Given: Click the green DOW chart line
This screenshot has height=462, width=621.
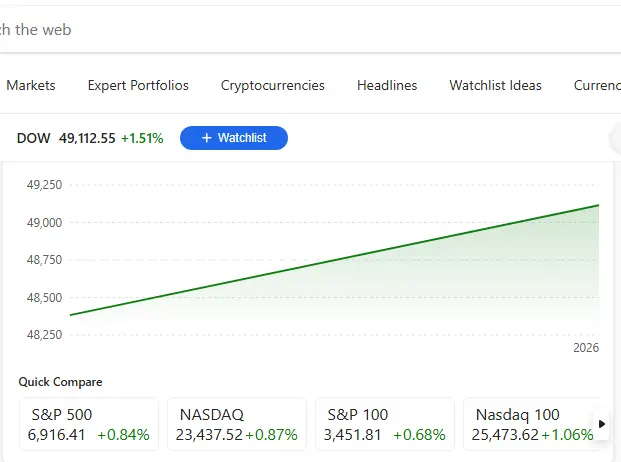Looking at the screenshot, I should coord(335,261).
